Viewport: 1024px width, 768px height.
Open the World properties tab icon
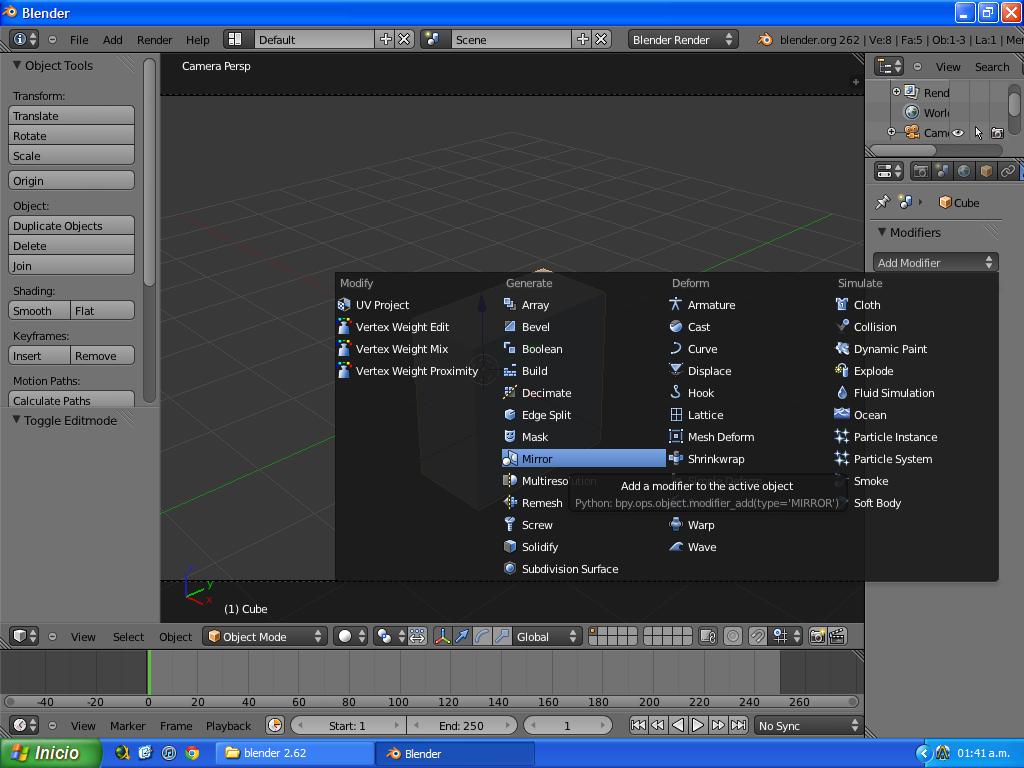964,171
